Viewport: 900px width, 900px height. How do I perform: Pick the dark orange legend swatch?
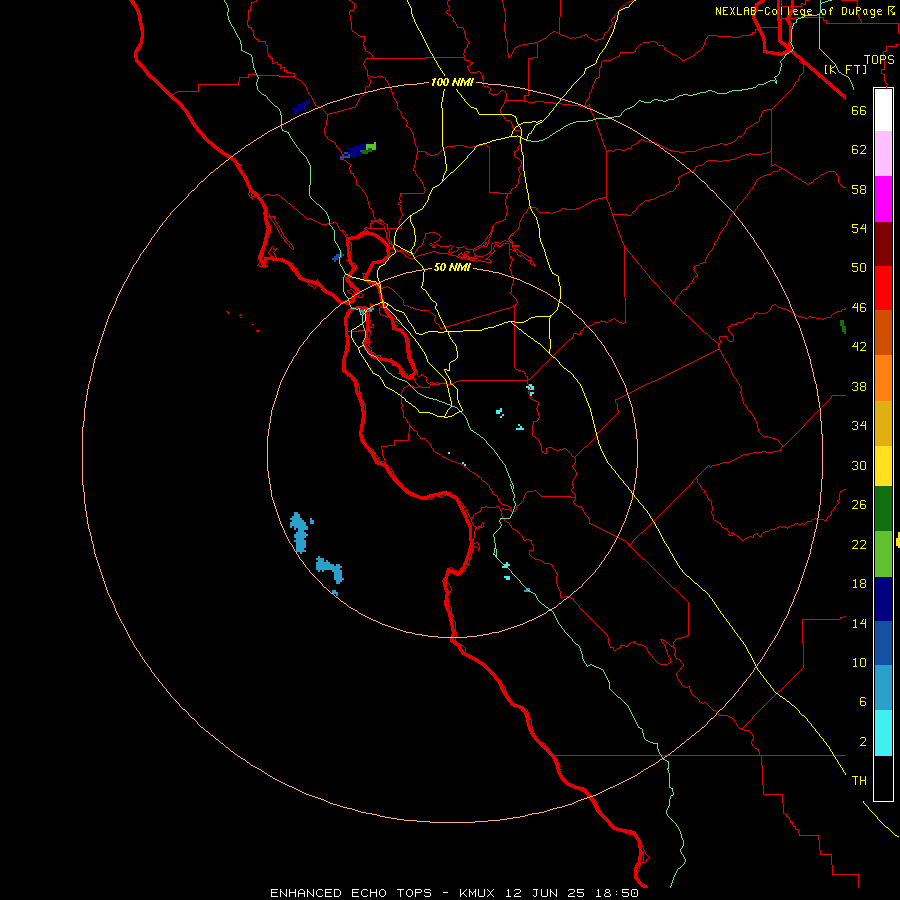883,332
